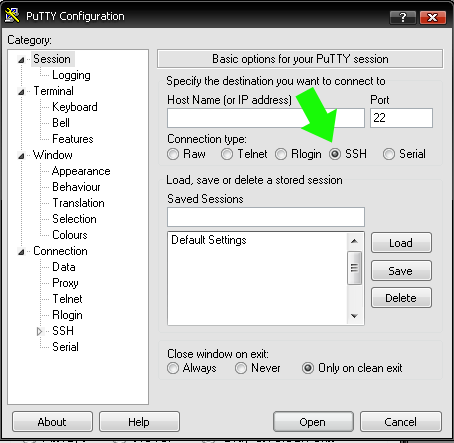This screenshot has height=443, width=454.
Task: Click the question mark help button in title bar
Action: pos(403,17)
